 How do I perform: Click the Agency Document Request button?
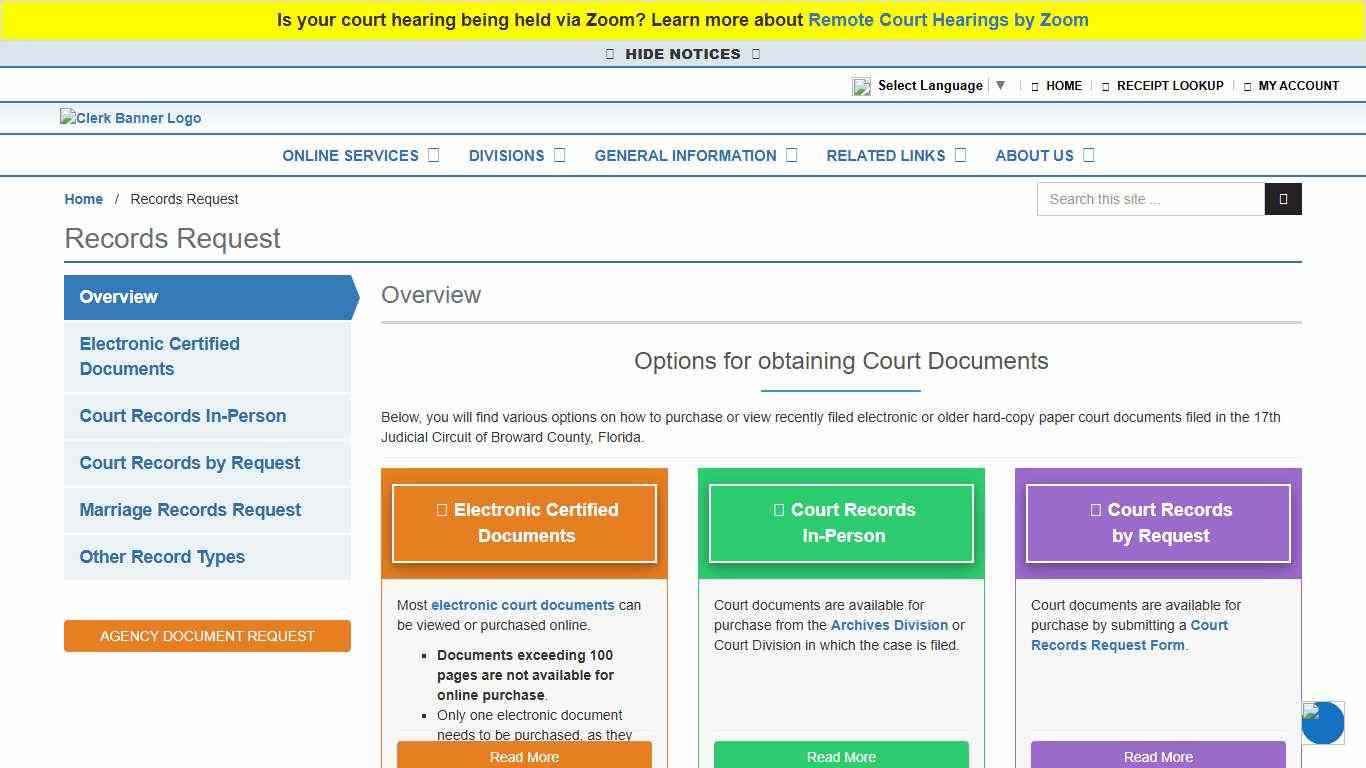[207, 636]
